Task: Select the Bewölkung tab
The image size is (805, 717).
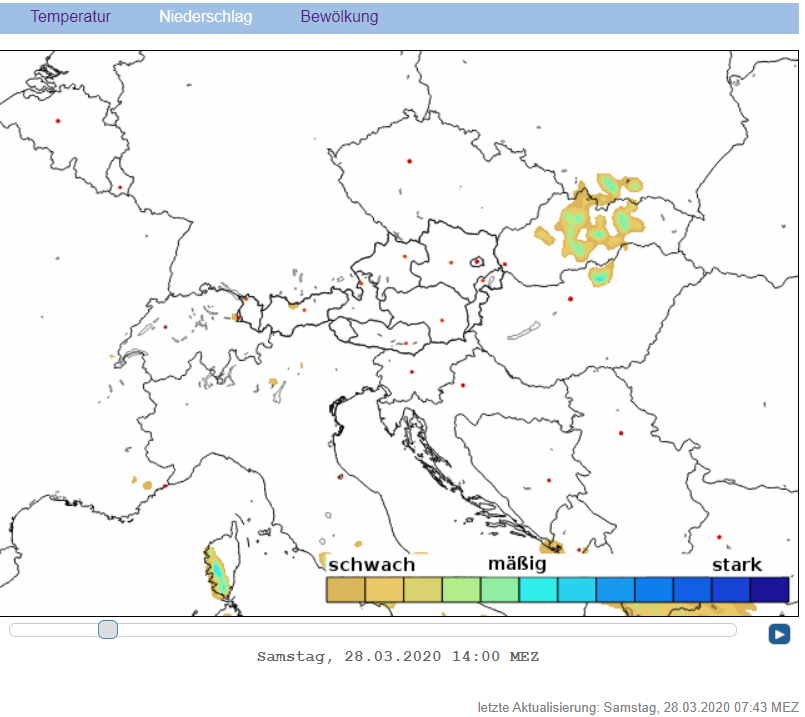Action: tap(339, 16)
